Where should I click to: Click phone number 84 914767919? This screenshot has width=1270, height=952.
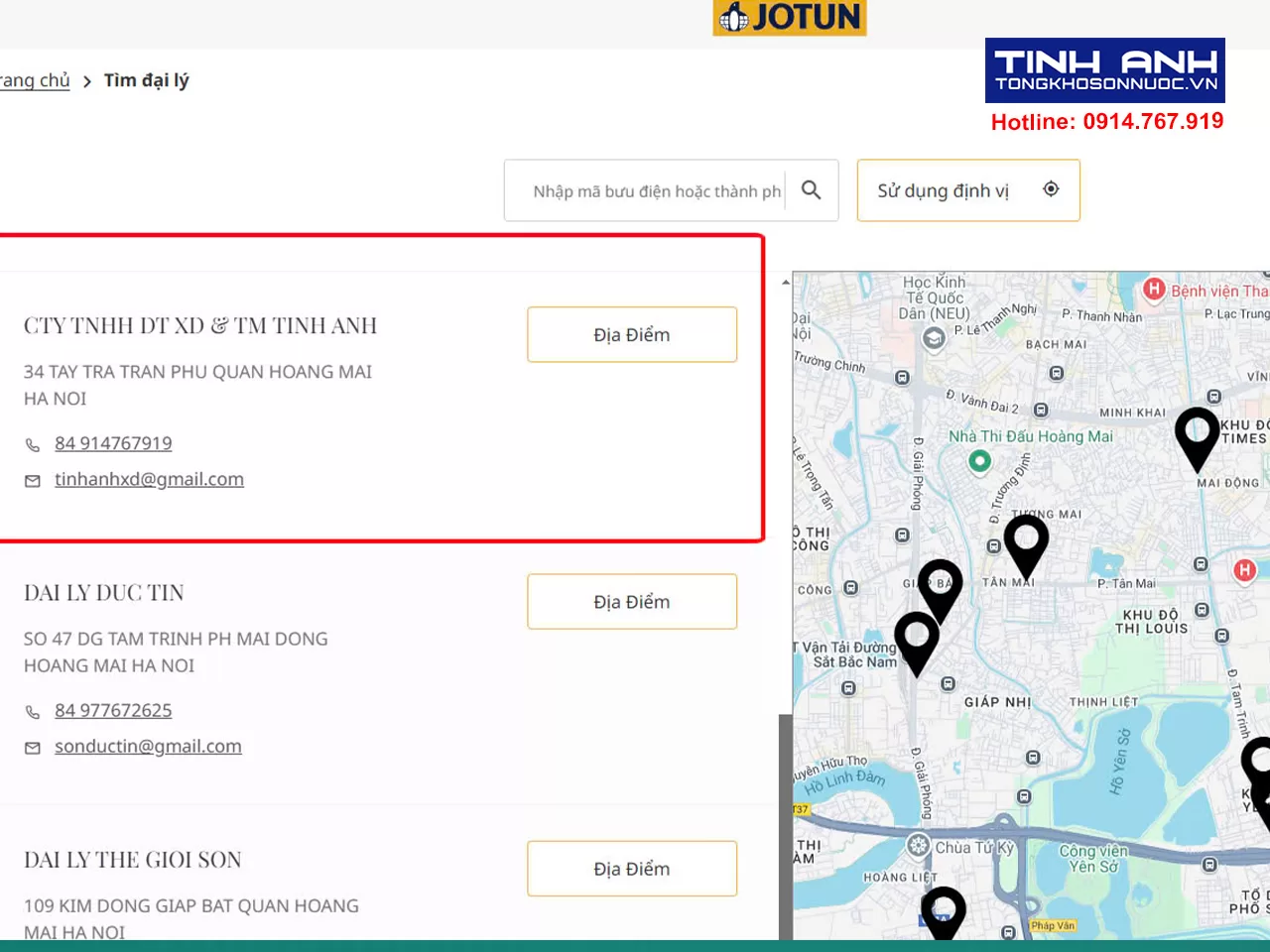(x=113, y=443)
